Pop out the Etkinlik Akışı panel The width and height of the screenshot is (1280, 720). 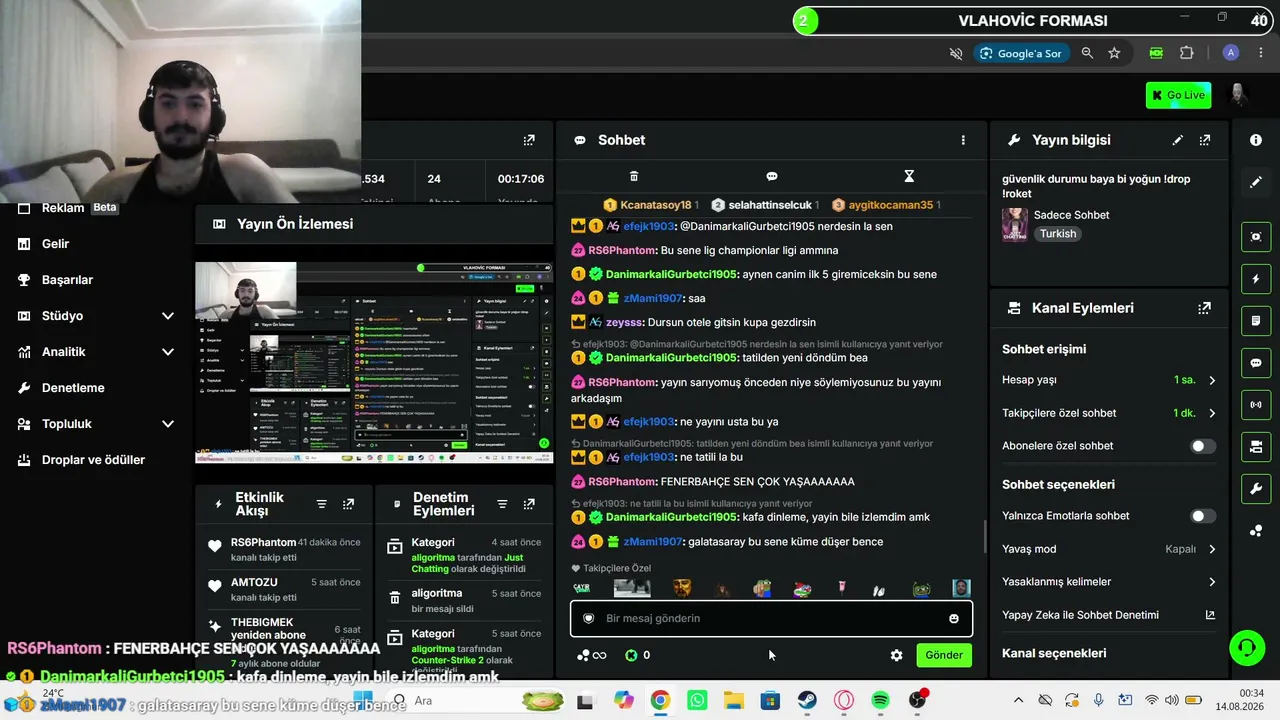[x=348, y=505]
